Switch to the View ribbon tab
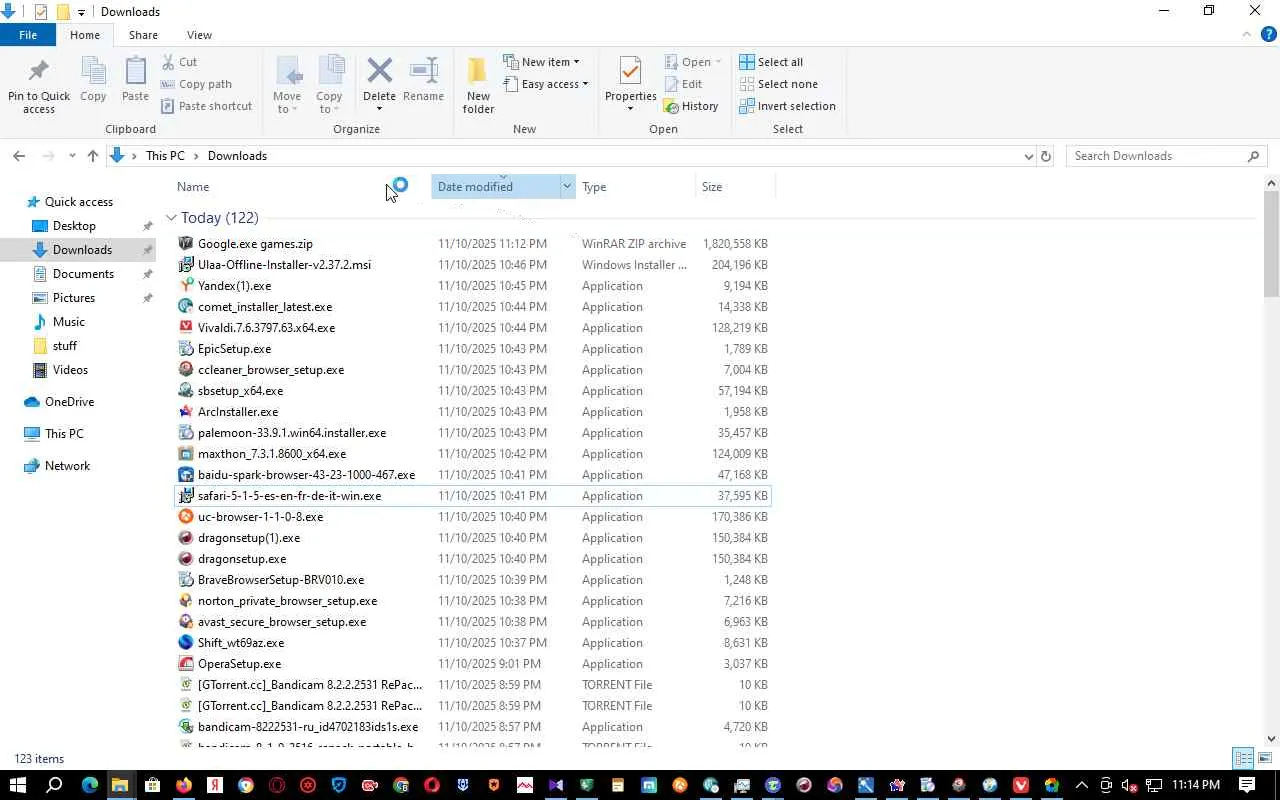Viewport: 1280px width, 800px height. coord(199,35)
